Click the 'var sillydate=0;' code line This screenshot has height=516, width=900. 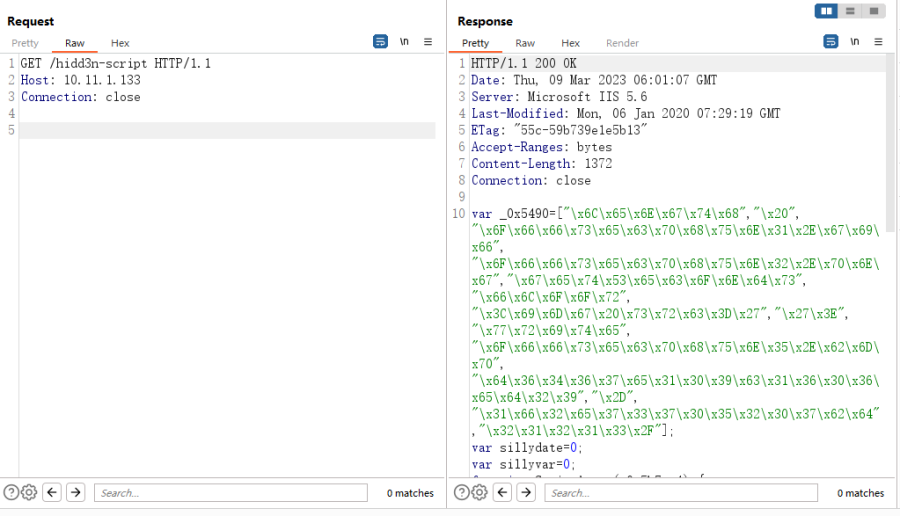(527, 447)
